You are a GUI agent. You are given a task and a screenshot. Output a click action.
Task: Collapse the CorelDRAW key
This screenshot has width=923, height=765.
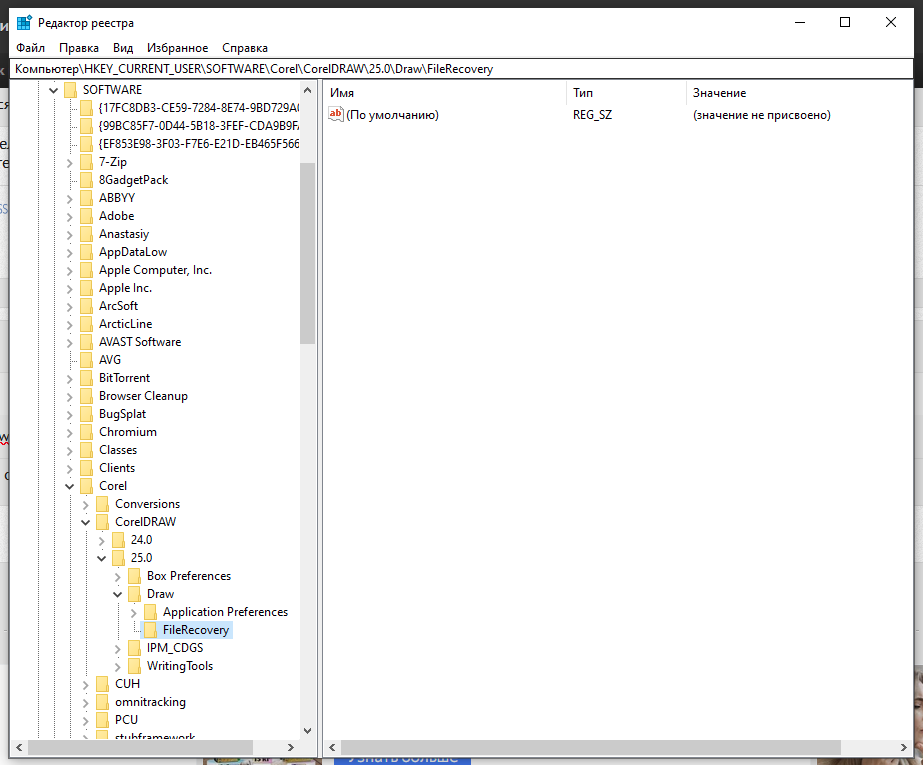coord(85,522)
